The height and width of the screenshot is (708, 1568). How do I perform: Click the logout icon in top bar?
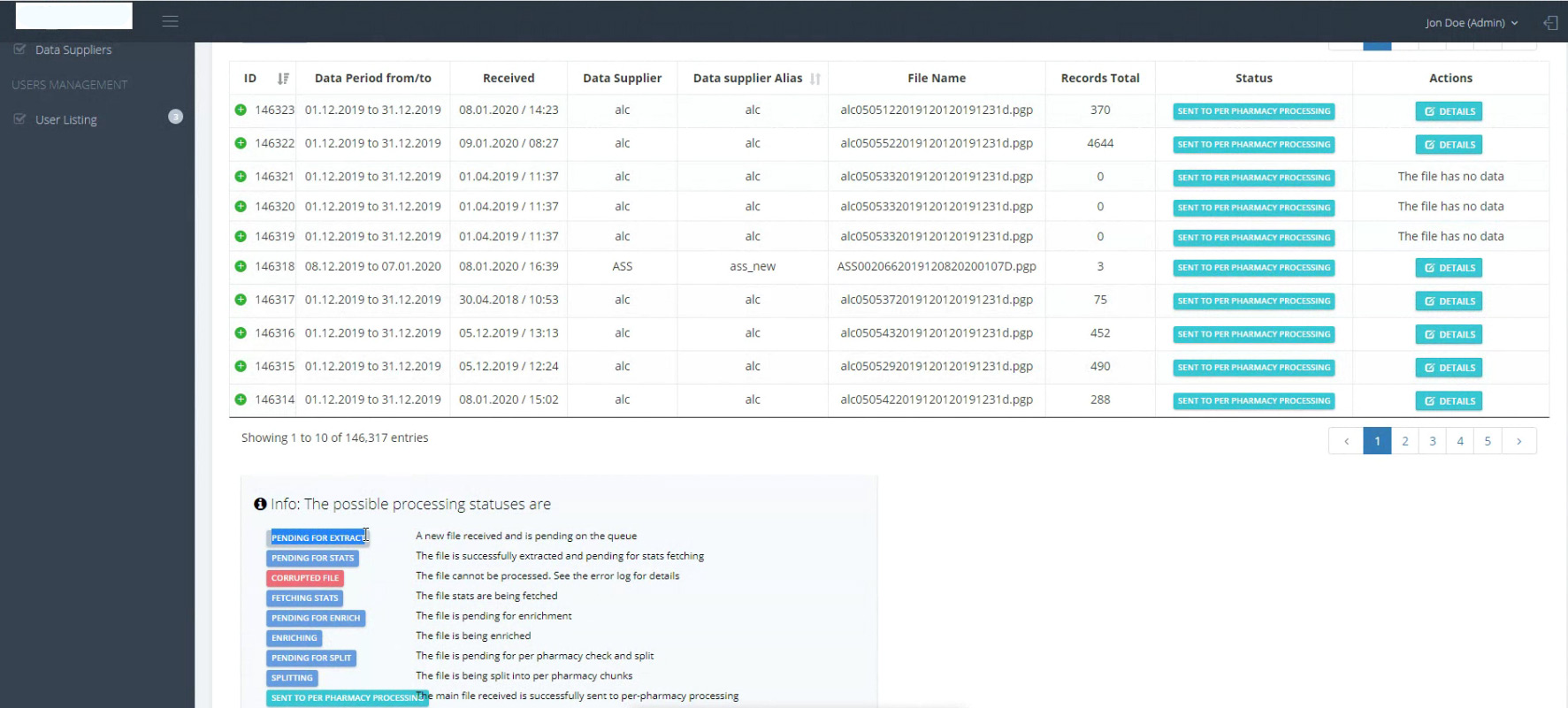point(1550,23)
